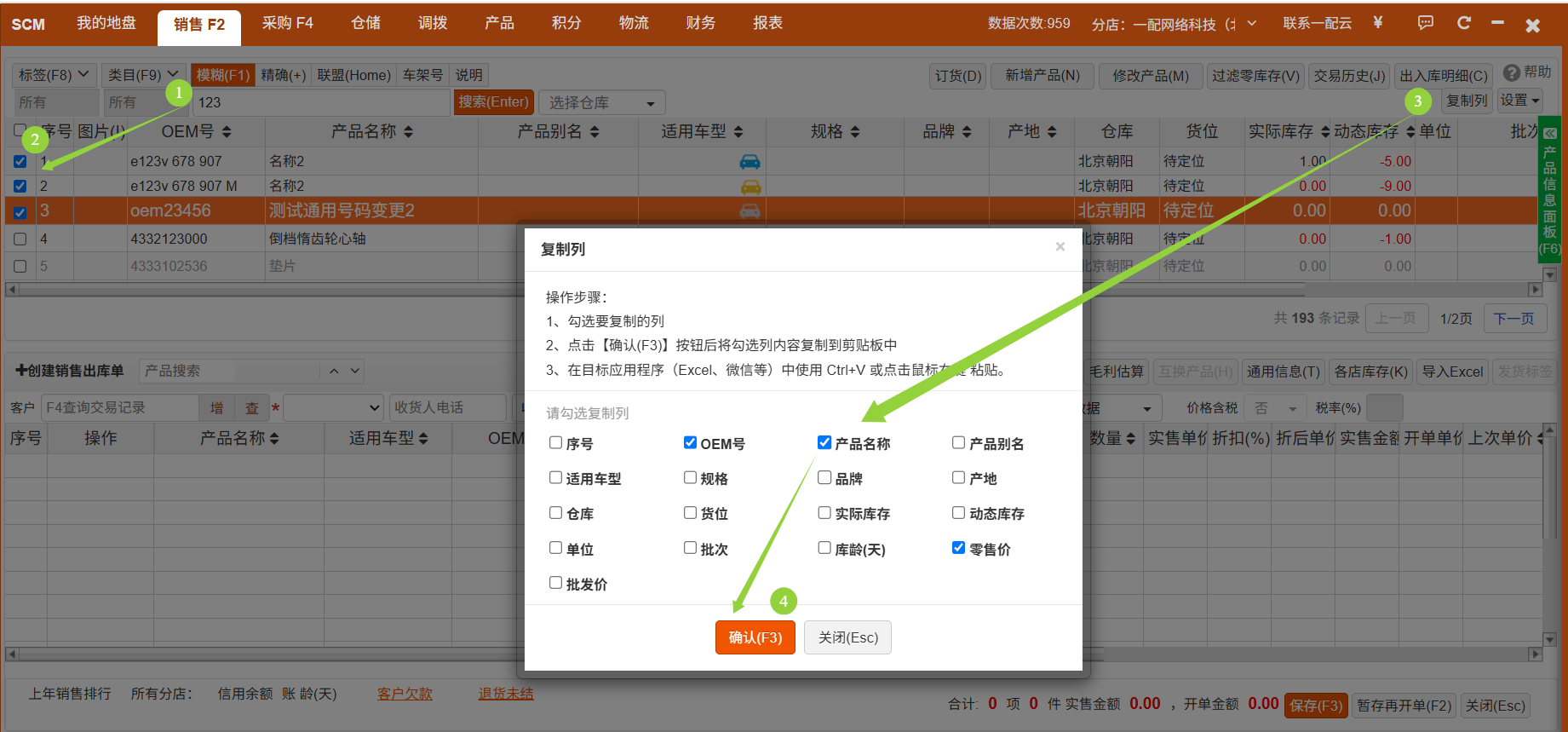Click the search input containing 123
Screen dimensions: 1568x732
[x=320, y=103]
